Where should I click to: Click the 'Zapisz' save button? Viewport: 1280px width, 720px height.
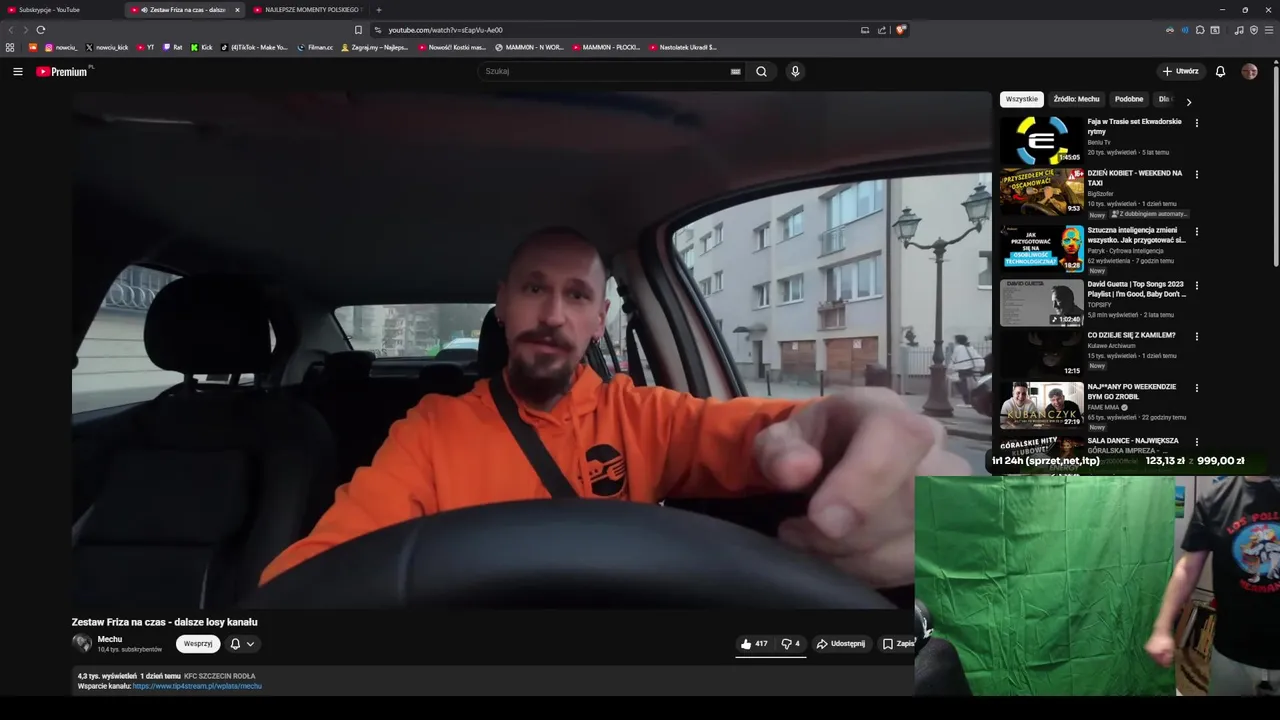[x=897, y=644]
